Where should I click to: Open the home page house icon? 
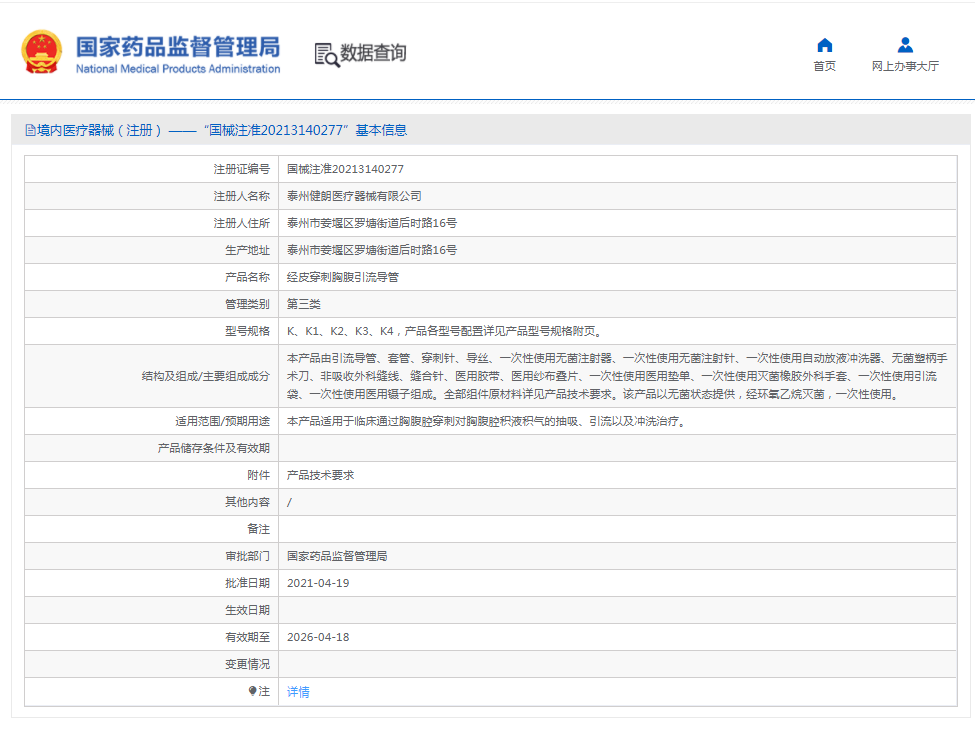(825, 45)
